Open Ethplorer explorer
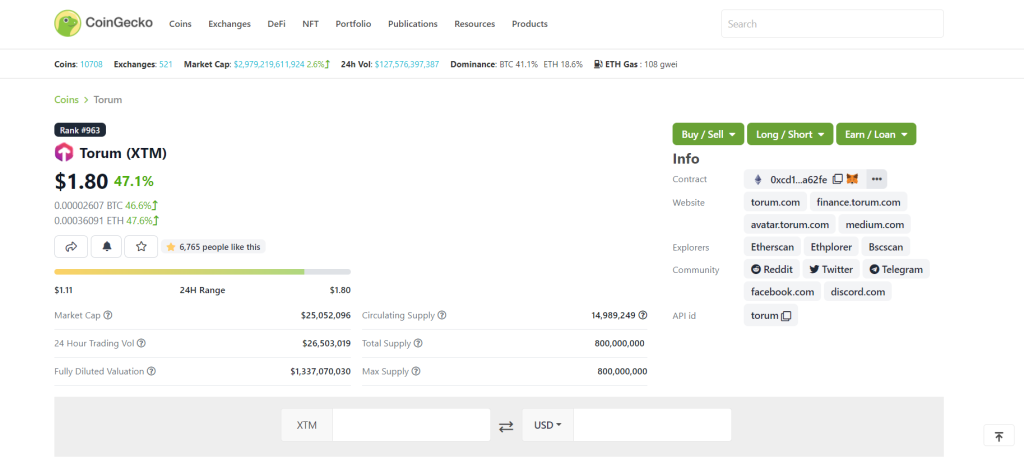1024x459 pixels. tap(831, 247)
